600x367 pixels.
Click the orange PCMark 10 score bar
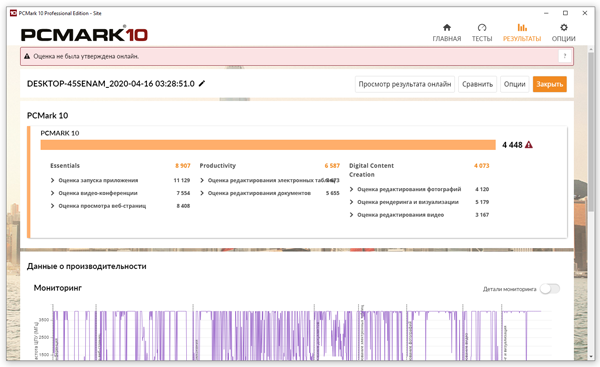pos(268,145)
